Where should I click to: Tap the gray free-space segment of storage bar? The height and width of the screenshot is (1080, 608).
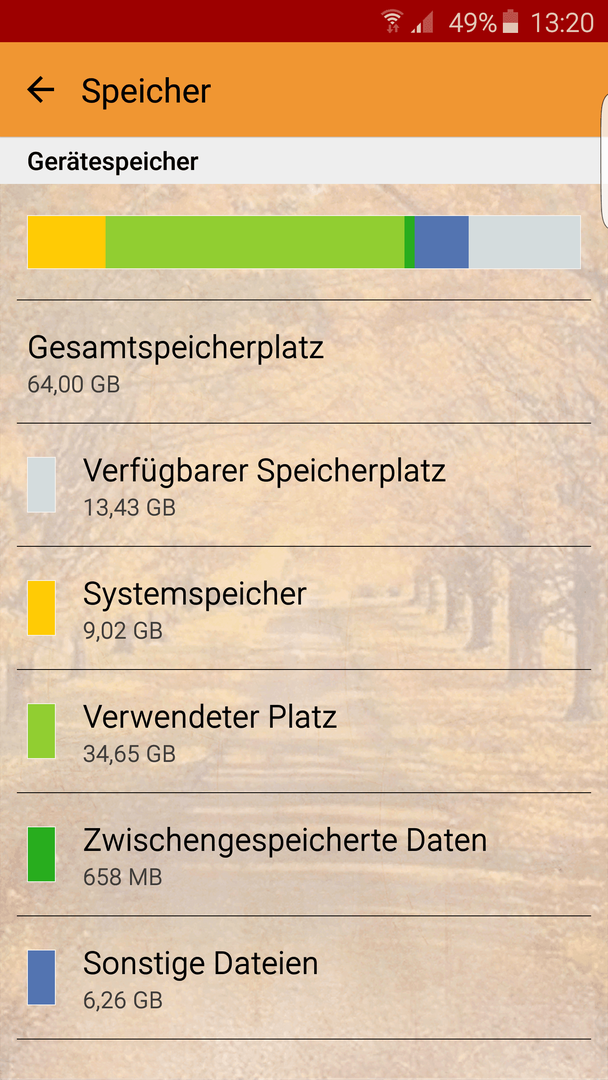525,242
